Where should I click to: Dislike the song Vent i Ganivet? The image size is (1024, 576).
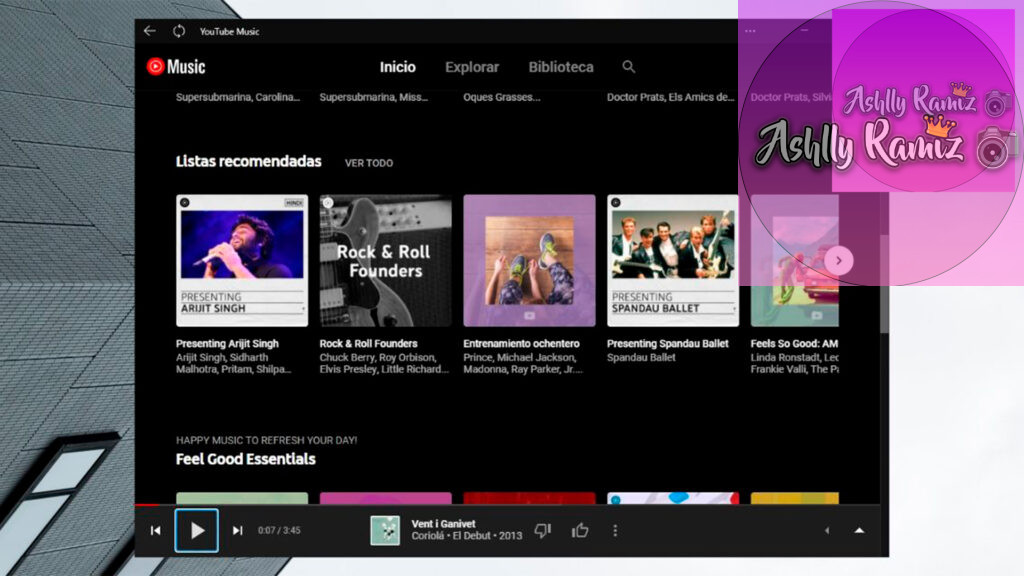click(542, 530)
